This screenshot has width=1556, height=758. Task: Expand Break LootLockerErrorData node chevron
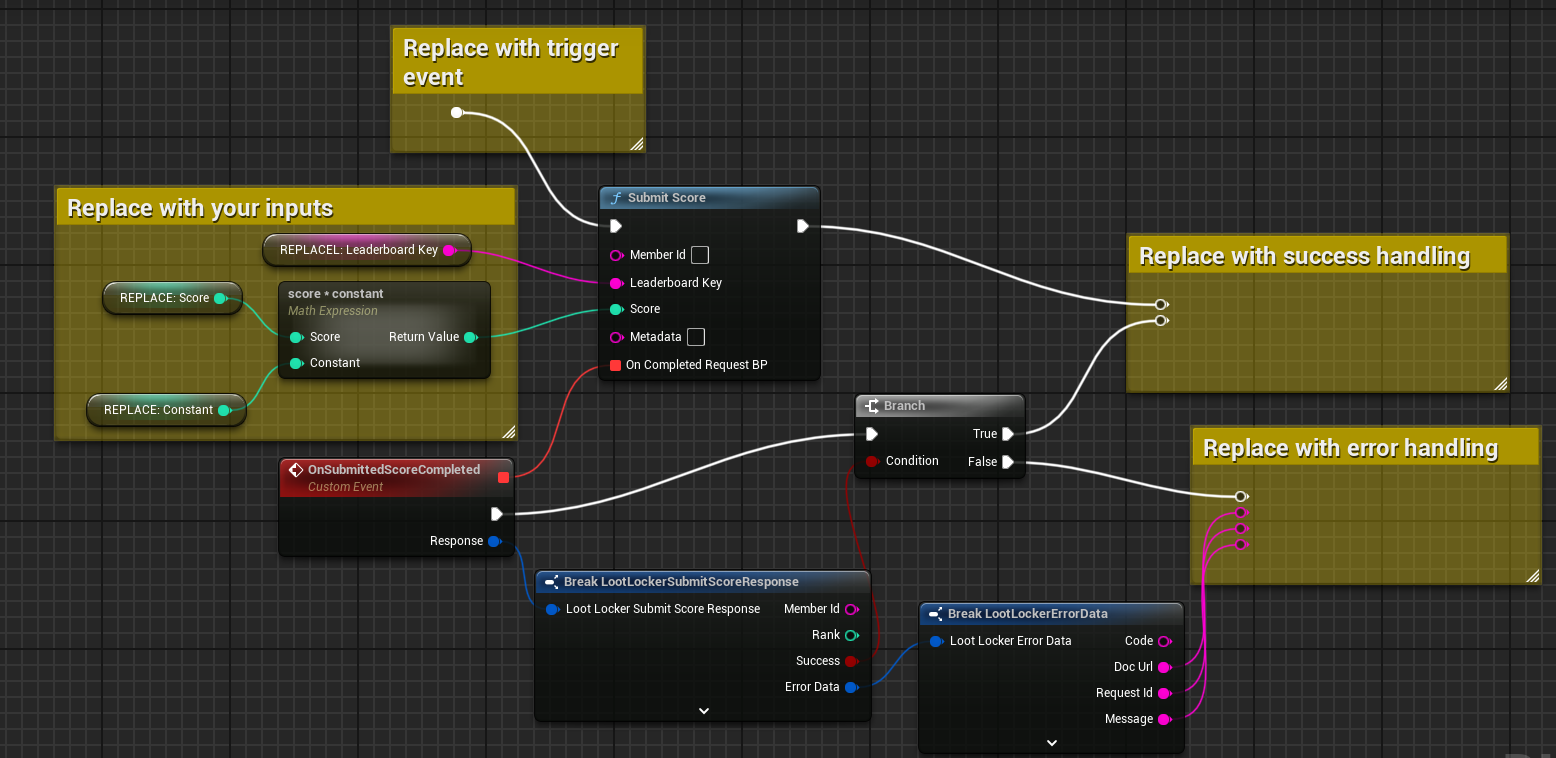point(1051,743)
